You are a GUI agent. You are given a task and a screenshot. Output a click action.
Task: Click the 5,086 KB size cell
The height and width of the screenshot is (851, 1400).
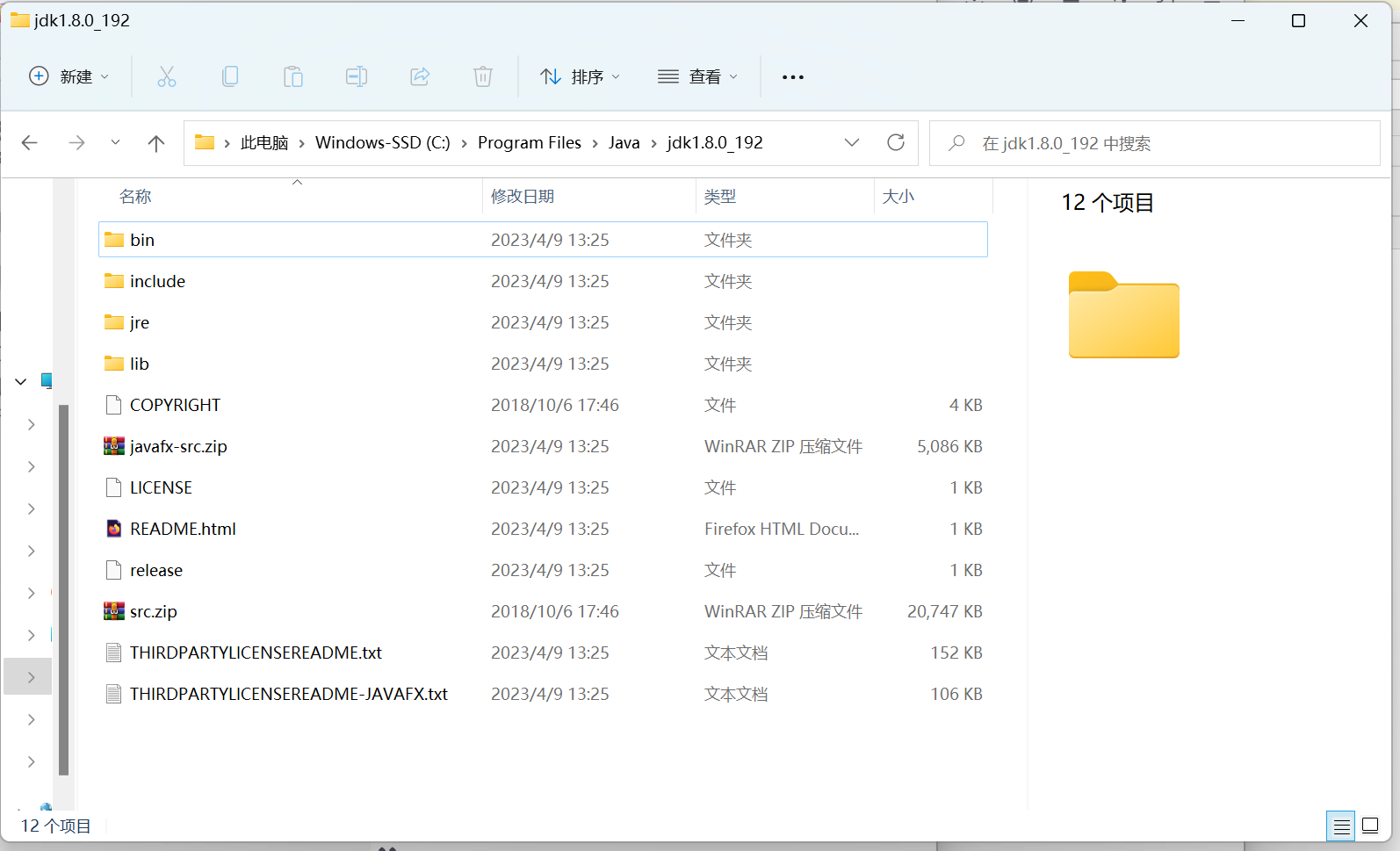(949, 446)
